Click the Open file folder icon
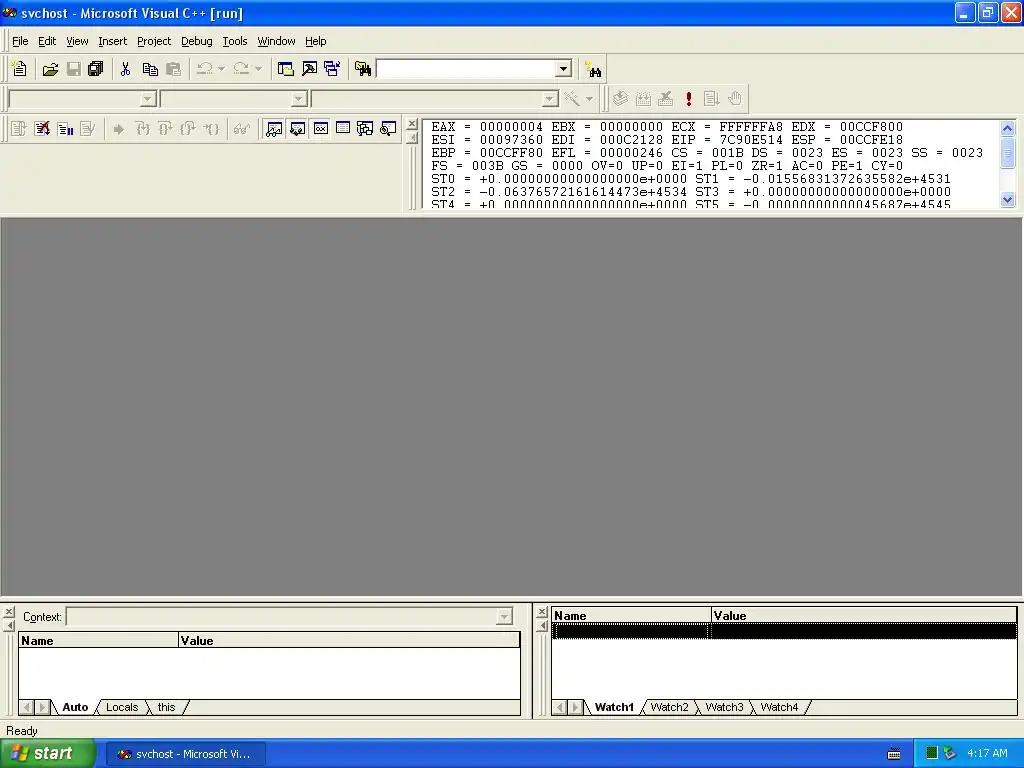This screenshot has height=768, width=1024. 50,69
